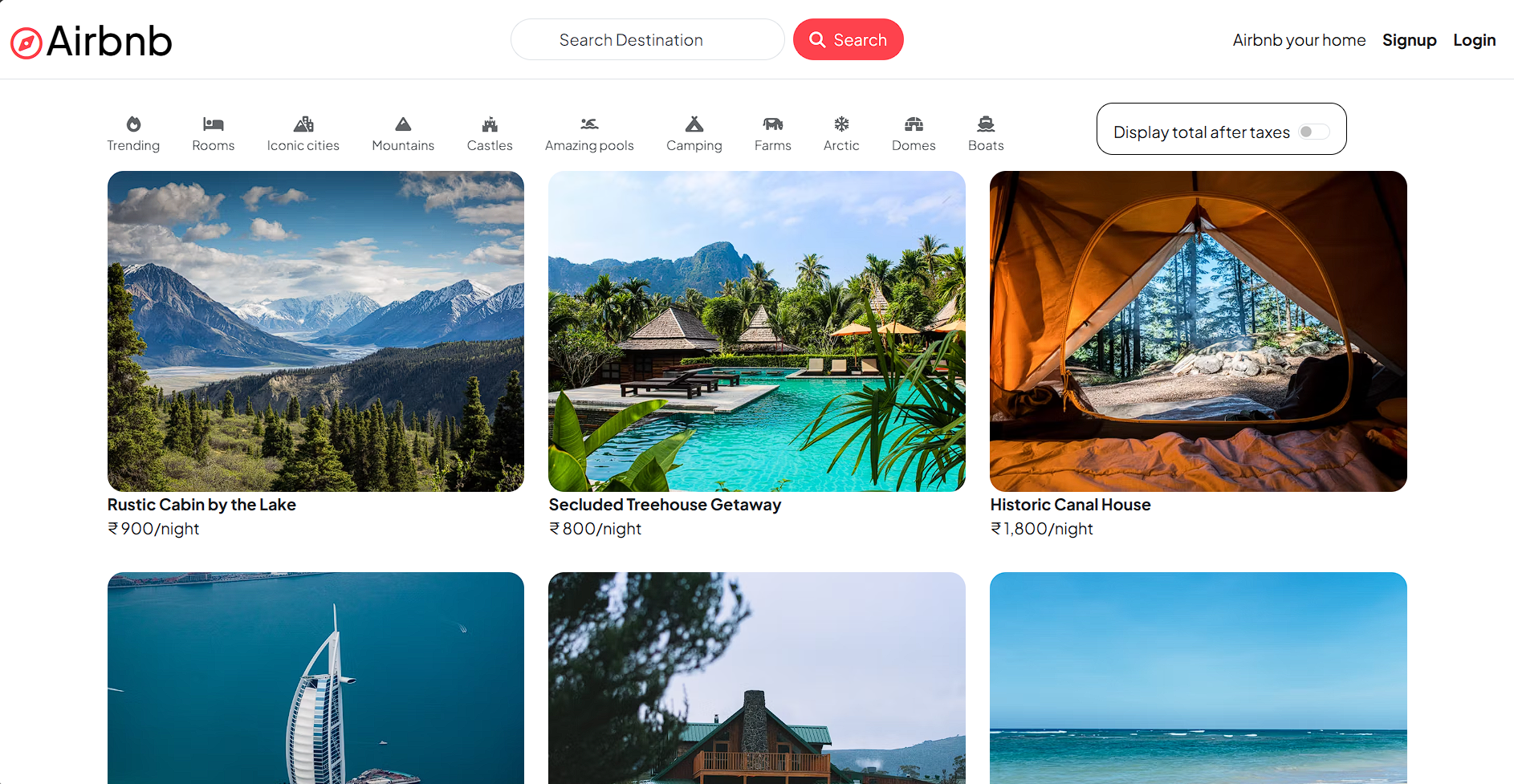Viewport: 1514px width, 784px height.
Task: Focus the Search Destination input field
Action: pos(647,39)
